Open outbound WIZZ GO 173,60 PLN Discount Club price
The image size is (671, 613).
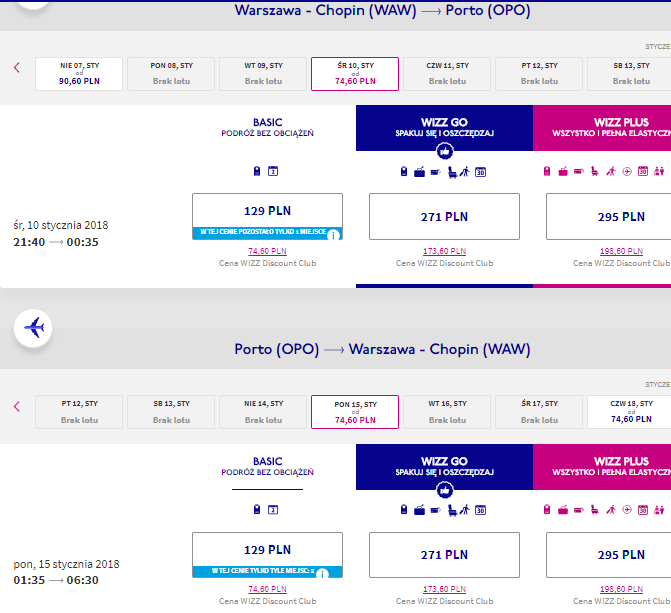click(x=445, y=251)
